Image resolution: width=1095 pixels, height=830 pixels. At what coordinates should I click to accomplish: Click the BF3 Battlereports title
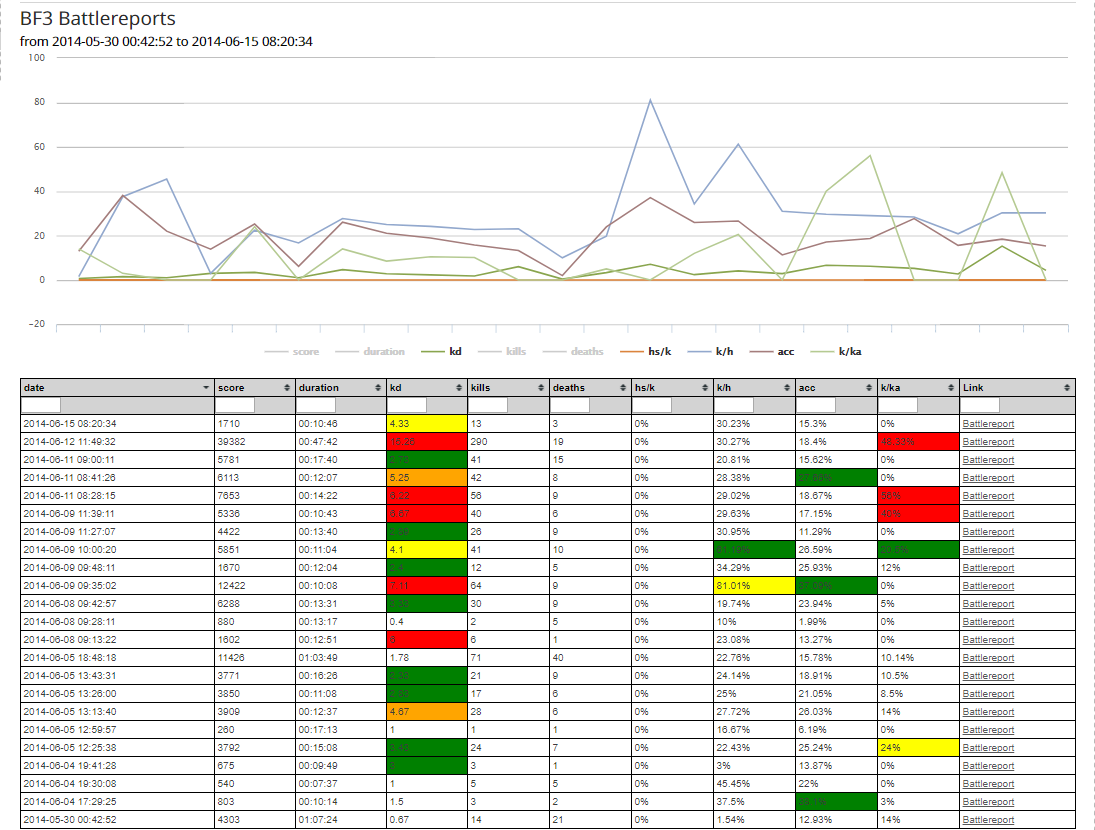click(98, 19)
